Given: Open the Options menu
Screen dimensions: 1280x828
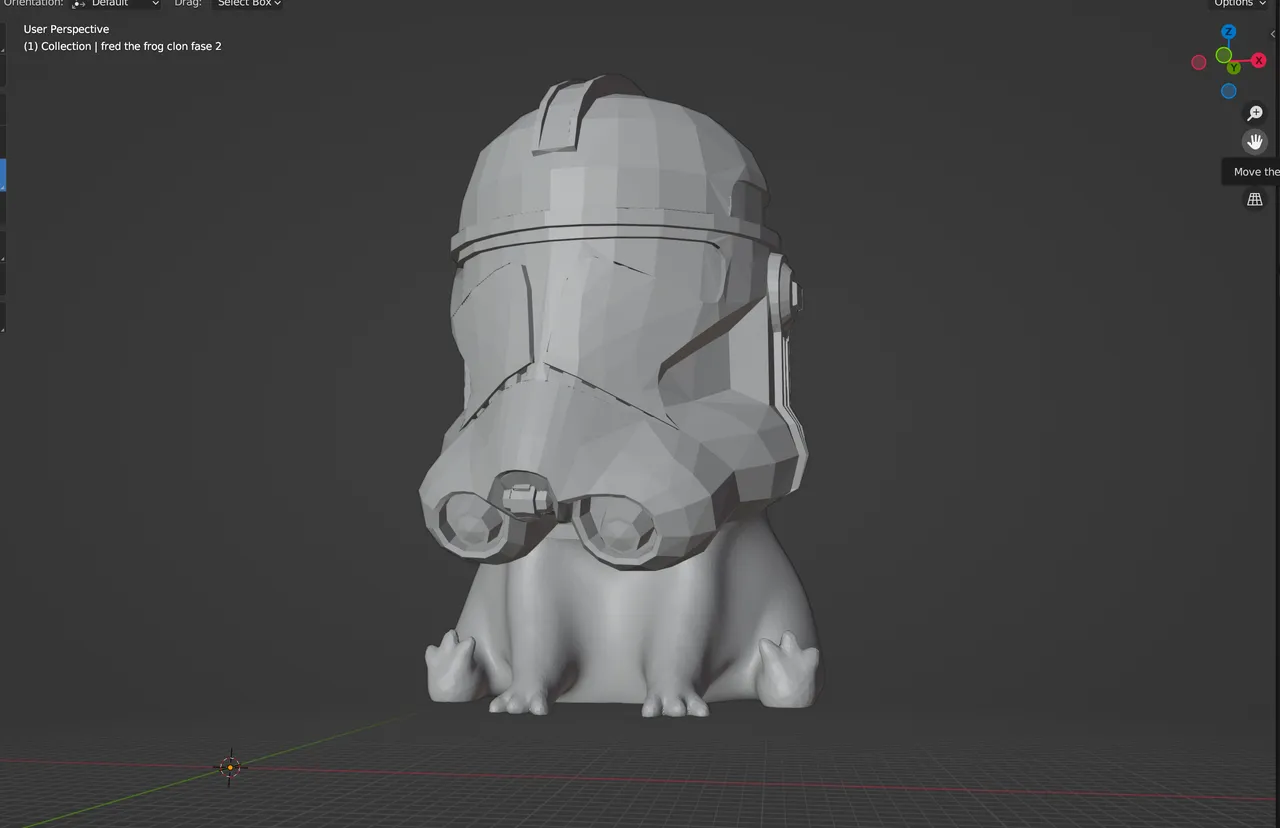Looking at the screenshot, I should pyautogui.click(x=1238, y=4).
